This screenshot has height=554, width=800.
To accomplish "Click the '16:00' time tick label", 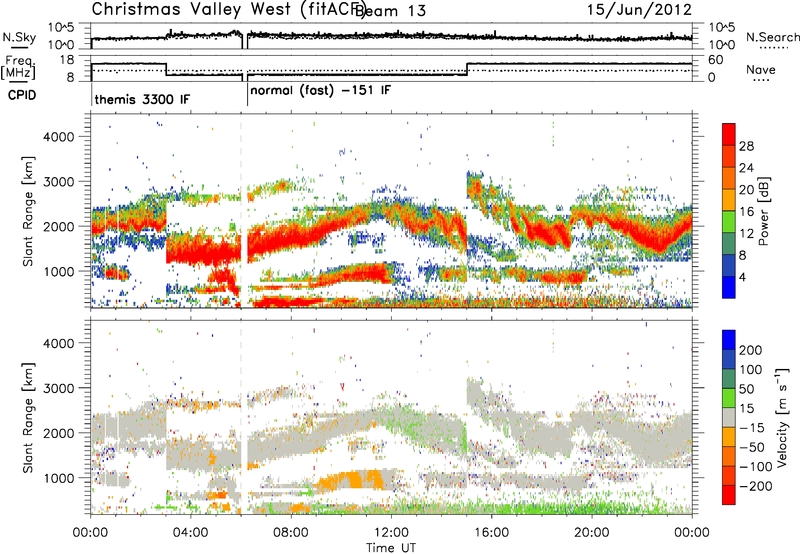I will 491,533.
